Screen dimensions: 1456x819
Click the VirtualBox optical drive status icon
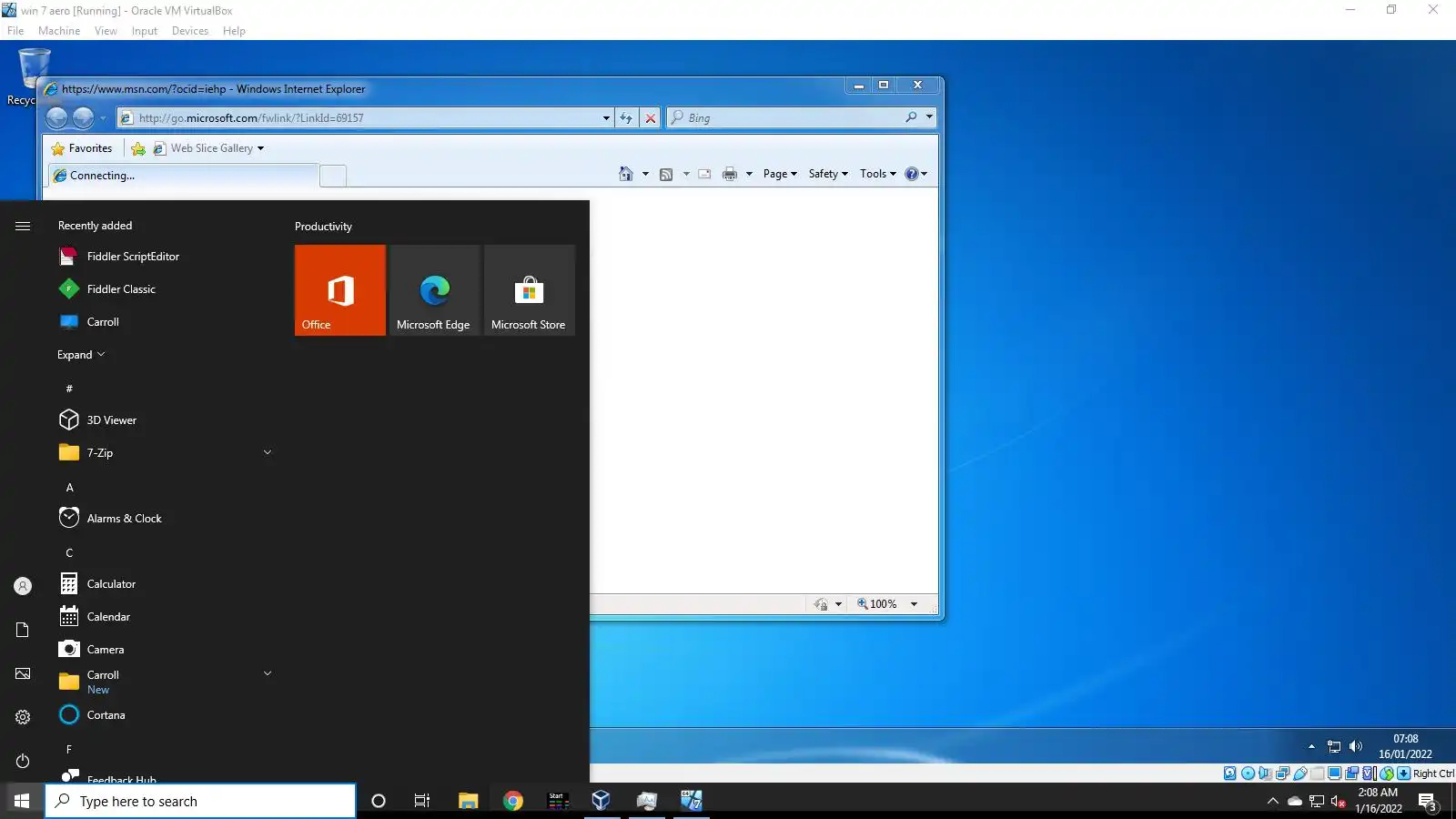(x=1248, y=773)
